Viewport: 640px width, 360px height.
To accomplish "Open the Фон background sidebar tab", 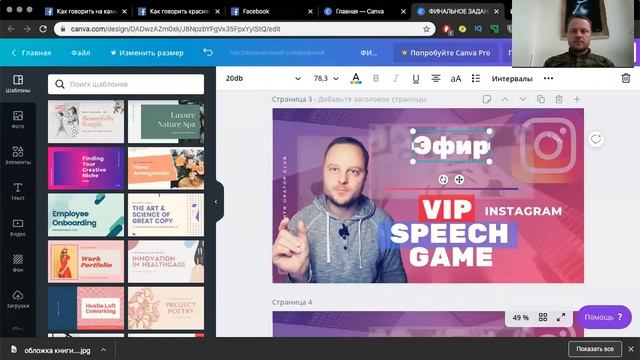I will click(18, 263).
